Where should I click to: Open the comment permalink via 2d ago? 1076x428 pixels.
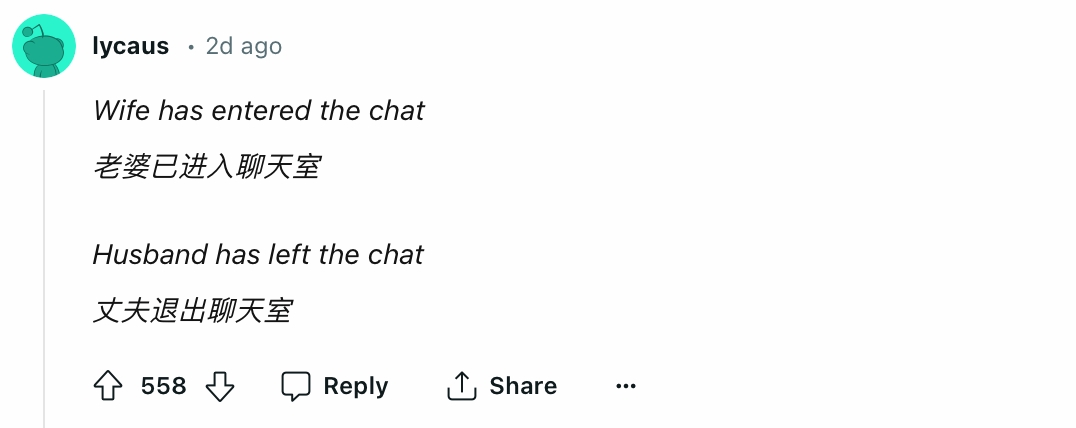click(244, 46)
